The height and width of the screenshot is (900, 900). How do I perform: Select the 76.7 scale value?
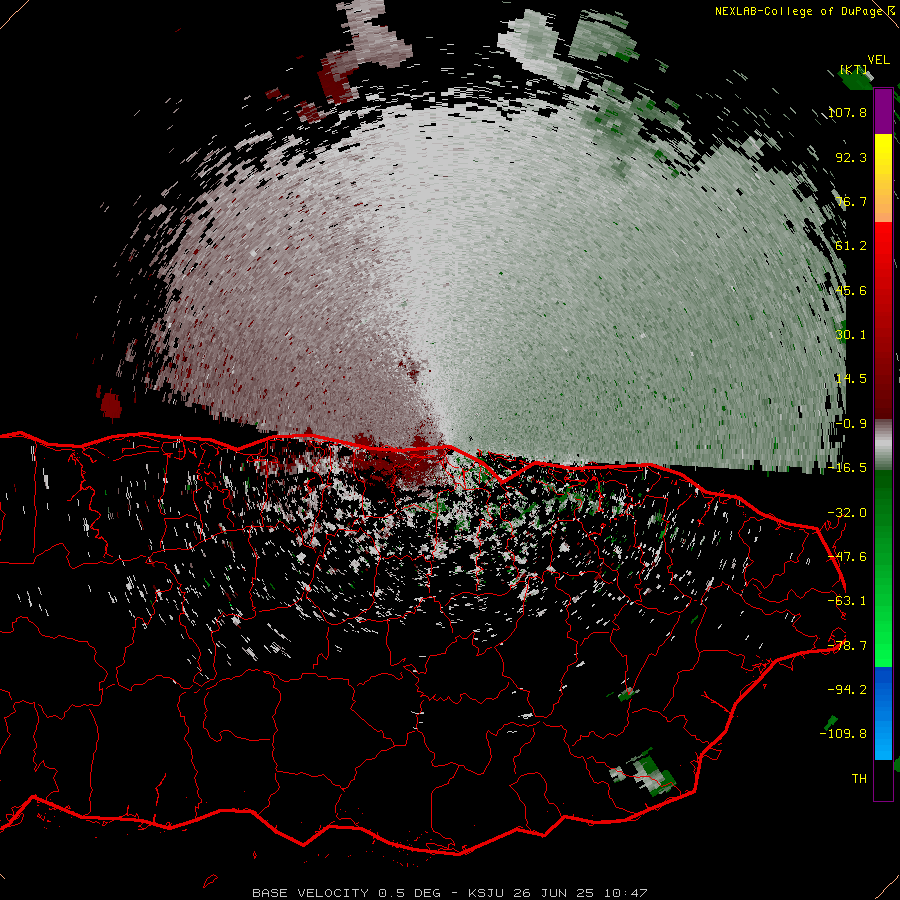[x=851, y=201]
